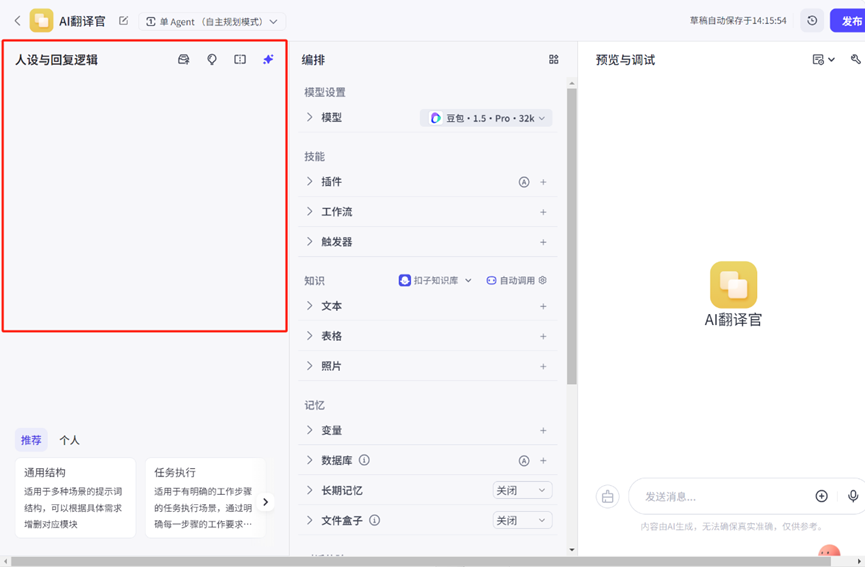Click the 发送消息 input field
The height and width of the screenshot is (567, 865).
coord(723,496)
